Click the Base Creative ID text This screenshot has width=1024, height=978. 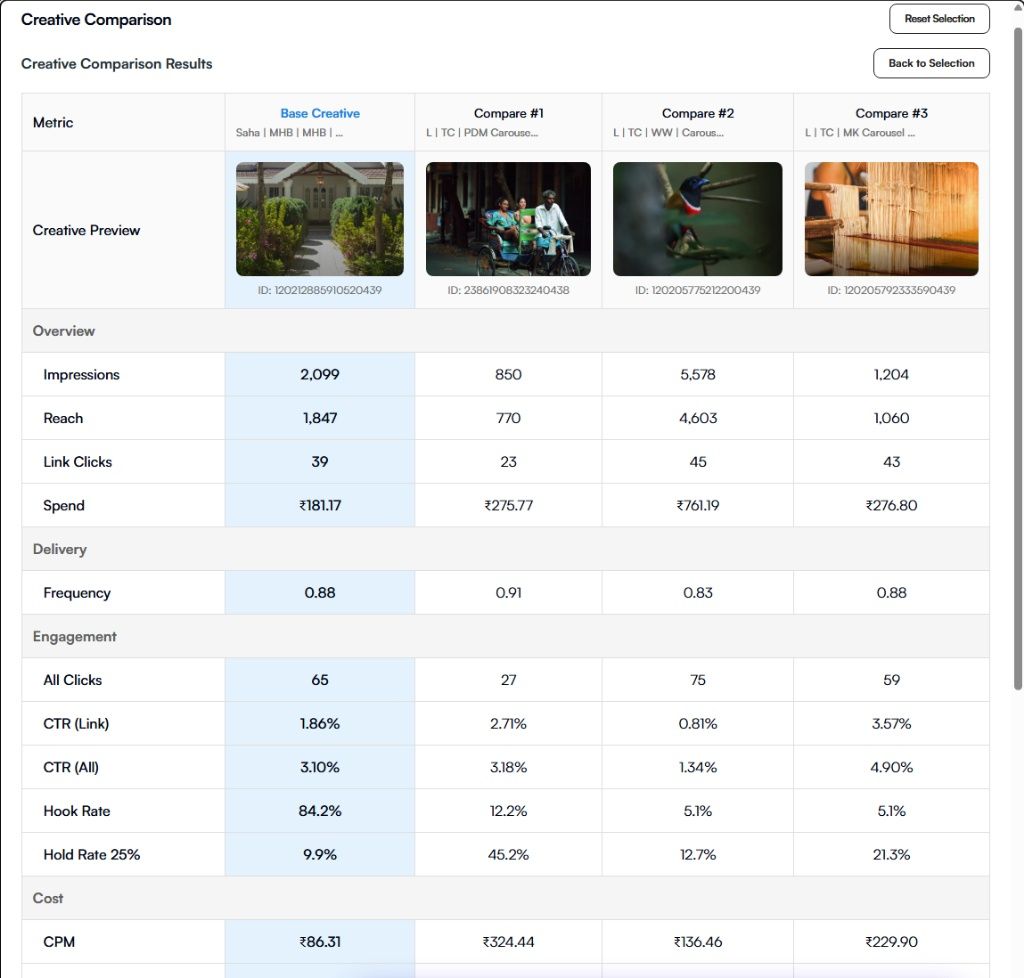point(320,291)
